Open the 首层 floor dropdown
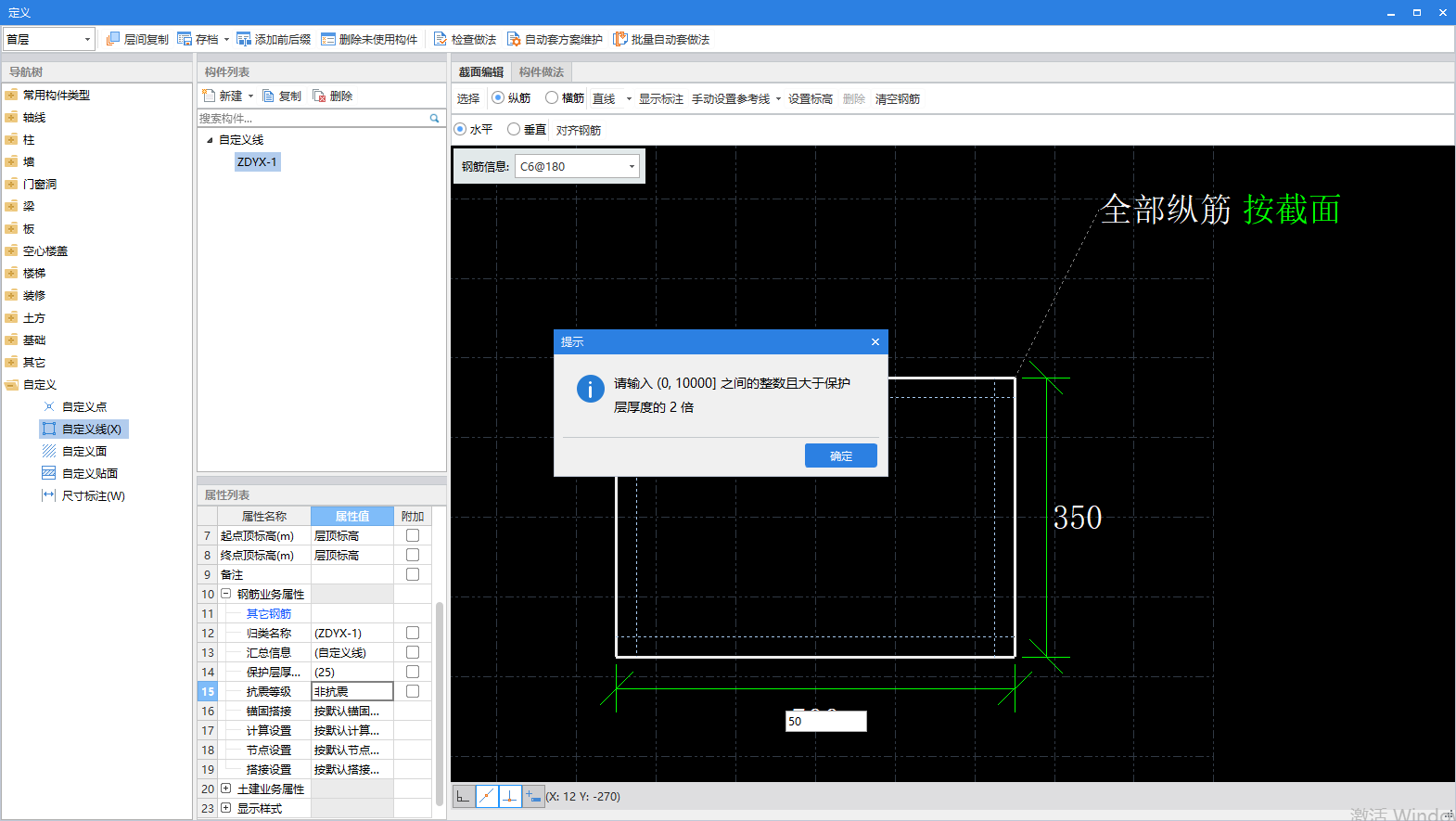The image size is (1456, 821). (x=49, y=39)
